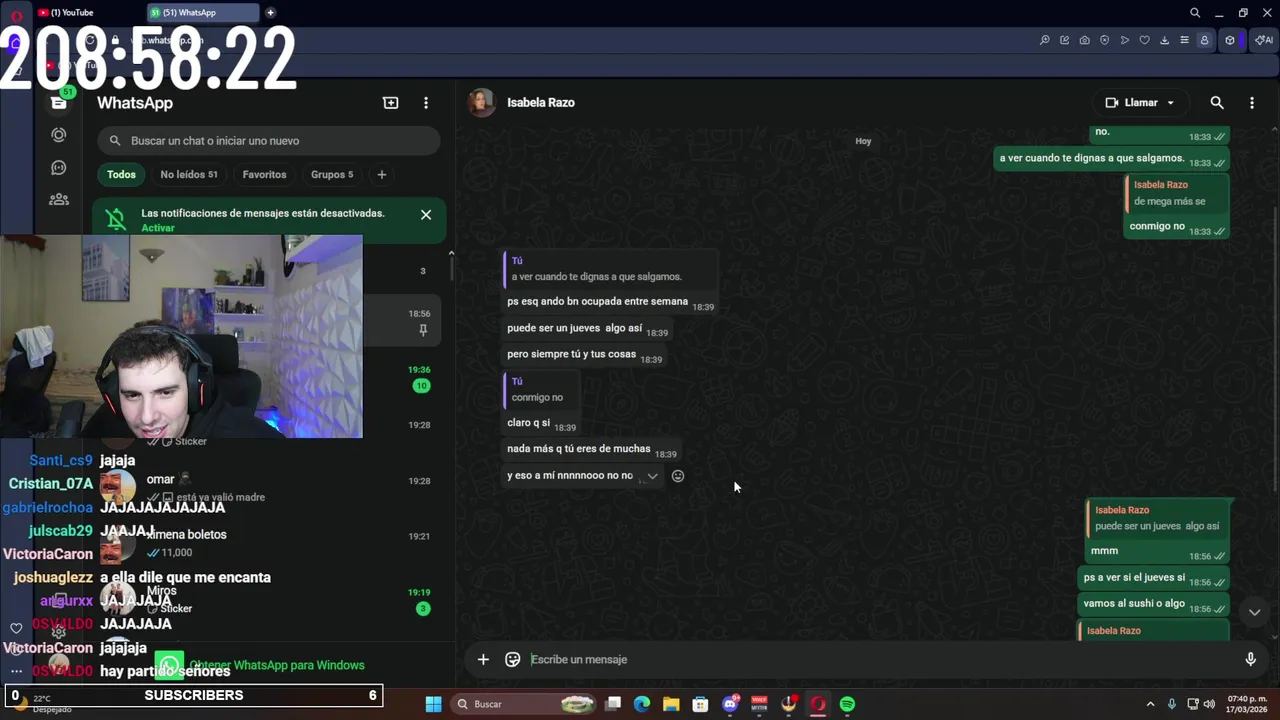Open the Communities icon in WhatsApp sidebar

point(59,200)
